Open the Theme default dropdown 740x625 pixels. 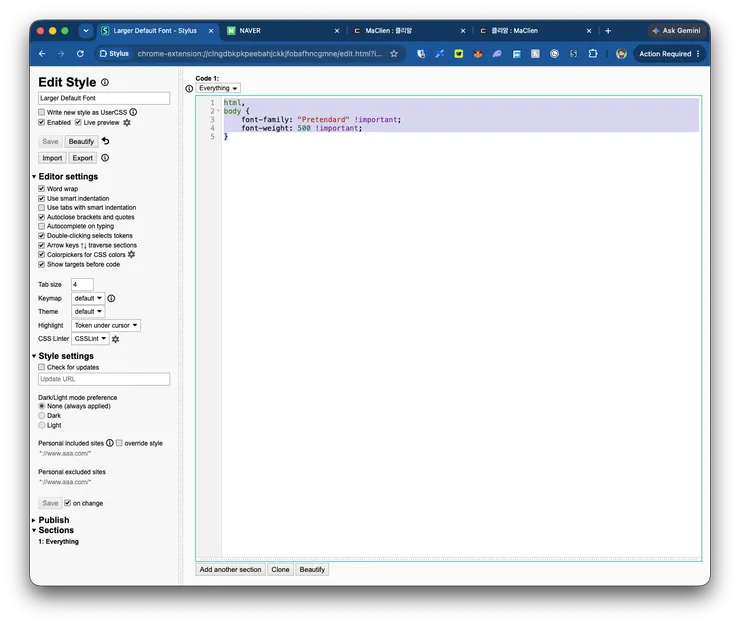pos(88,312)
